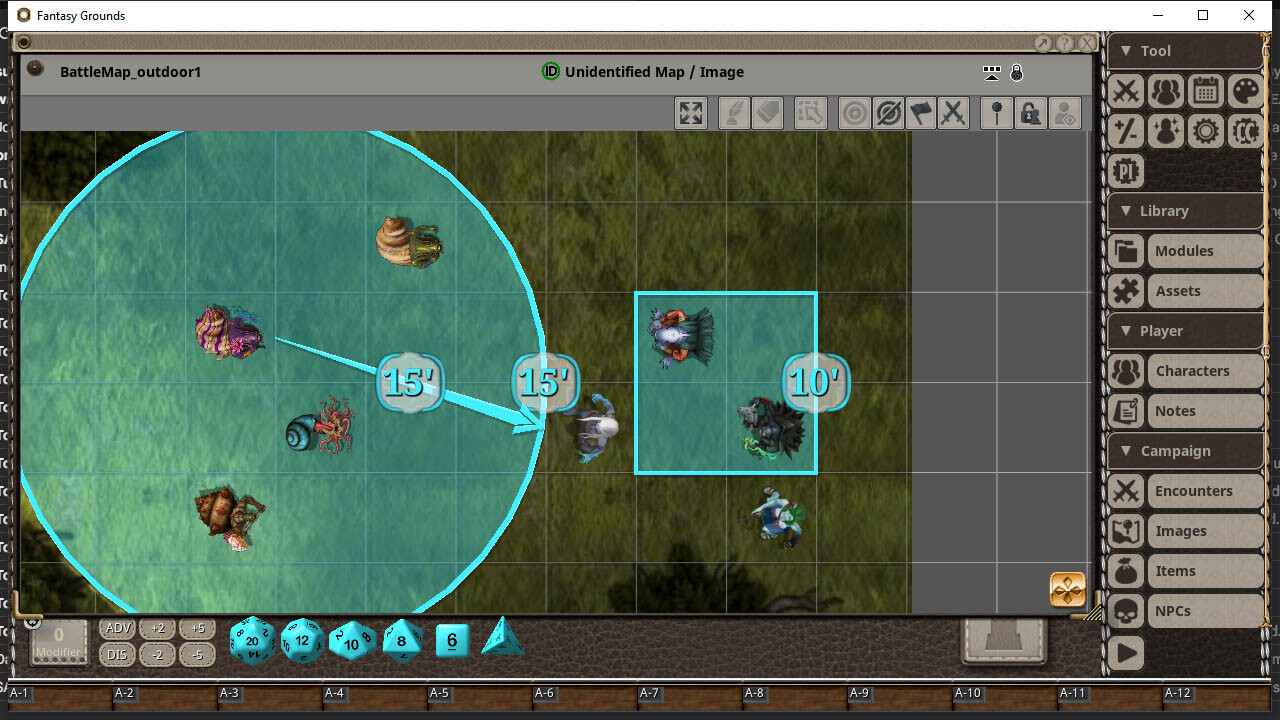Toggle the -2 modifier button
Viewport: 1280px width, 720px height.
tap(157, 655)
